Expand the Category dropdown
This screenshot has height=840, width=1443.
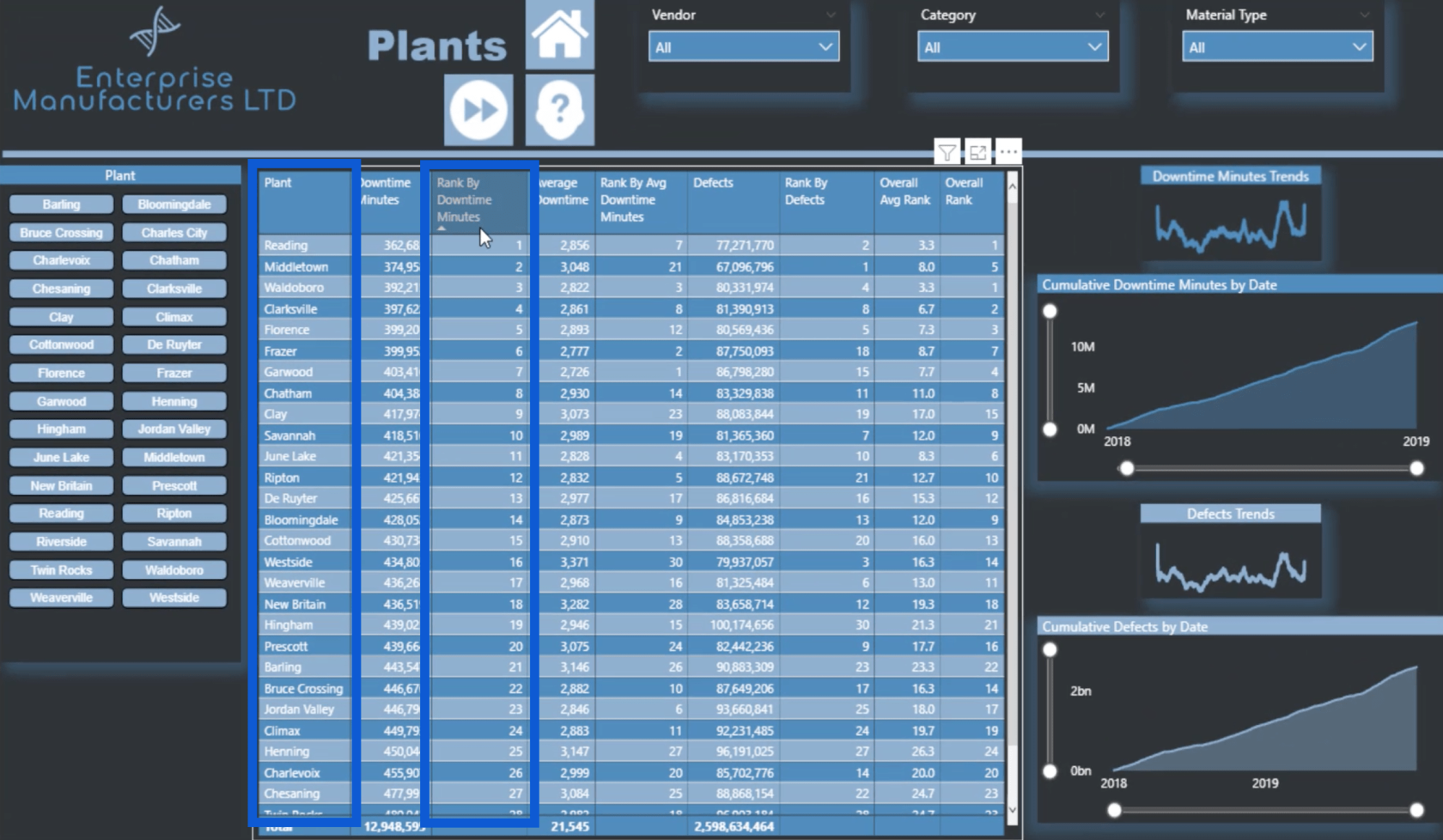(1013, 47)
